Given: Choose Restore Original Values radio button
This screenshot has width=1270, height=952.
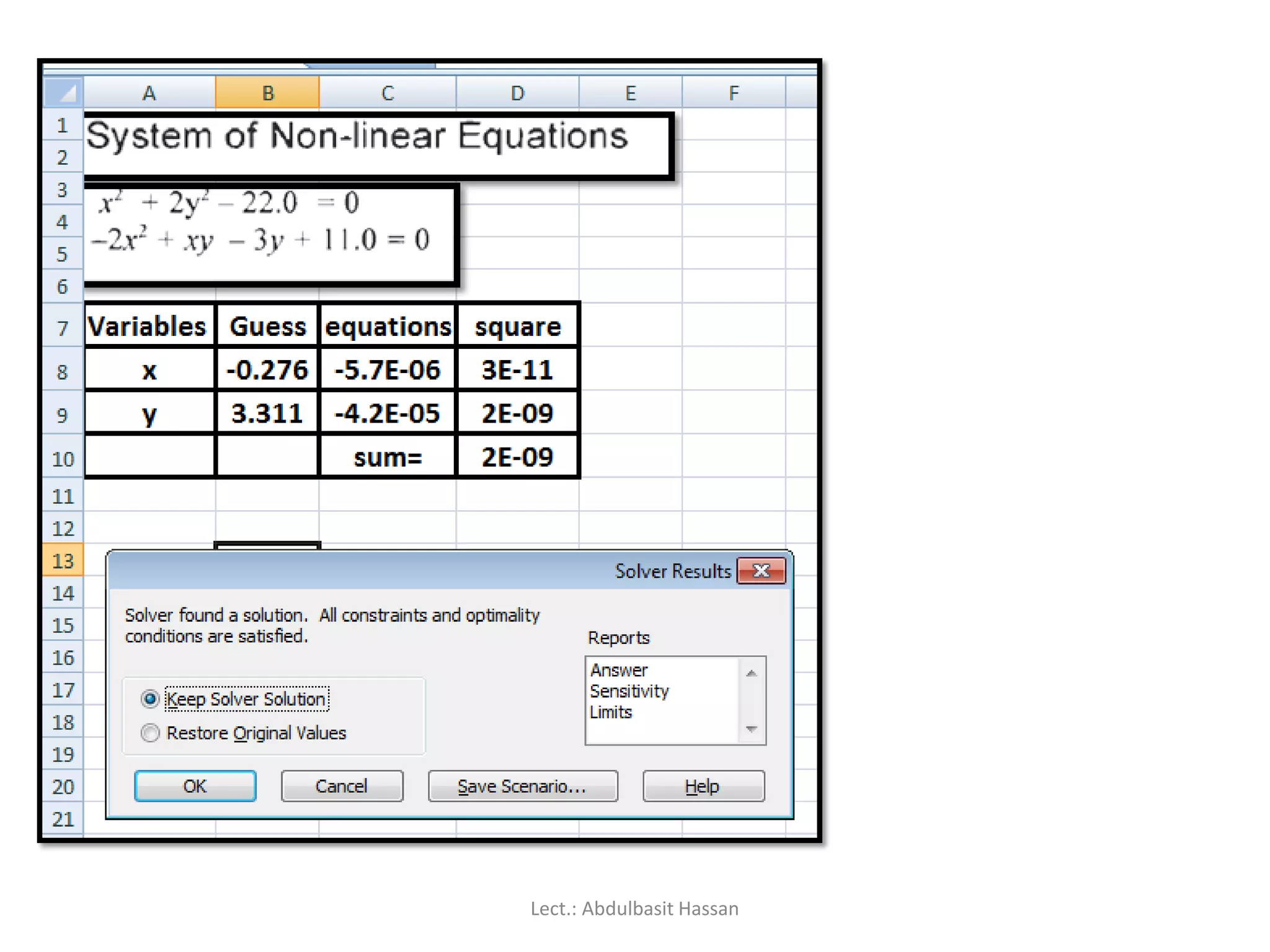Looking at the screenshot, I should coord(150,733).
